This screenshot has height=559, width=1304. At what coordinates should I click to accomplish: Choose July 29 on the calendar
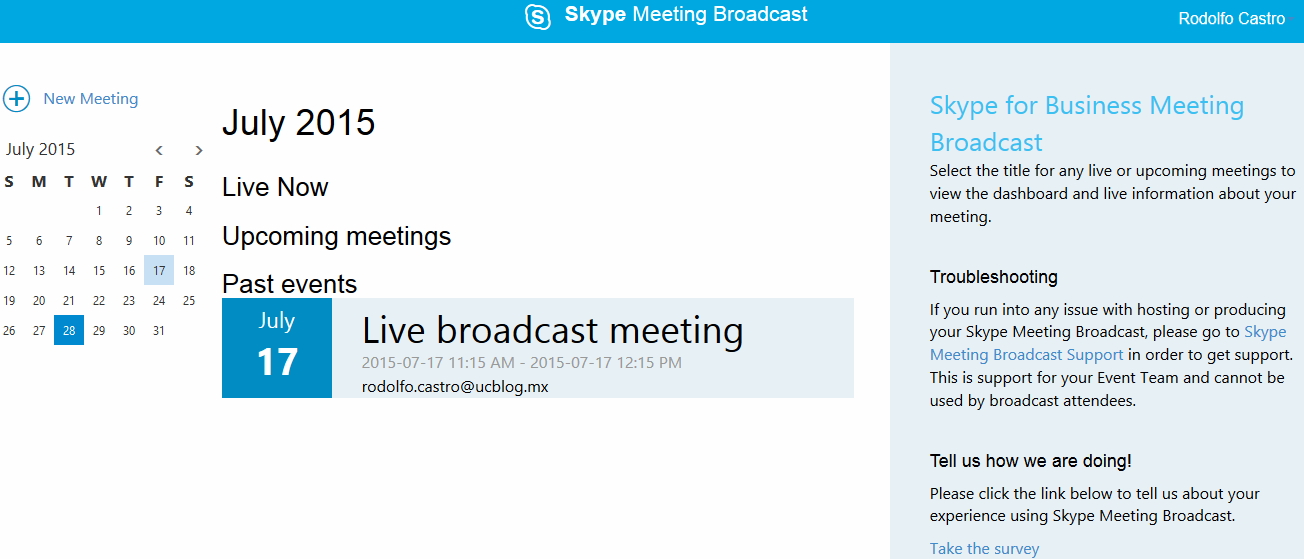[x=99, y=330]
